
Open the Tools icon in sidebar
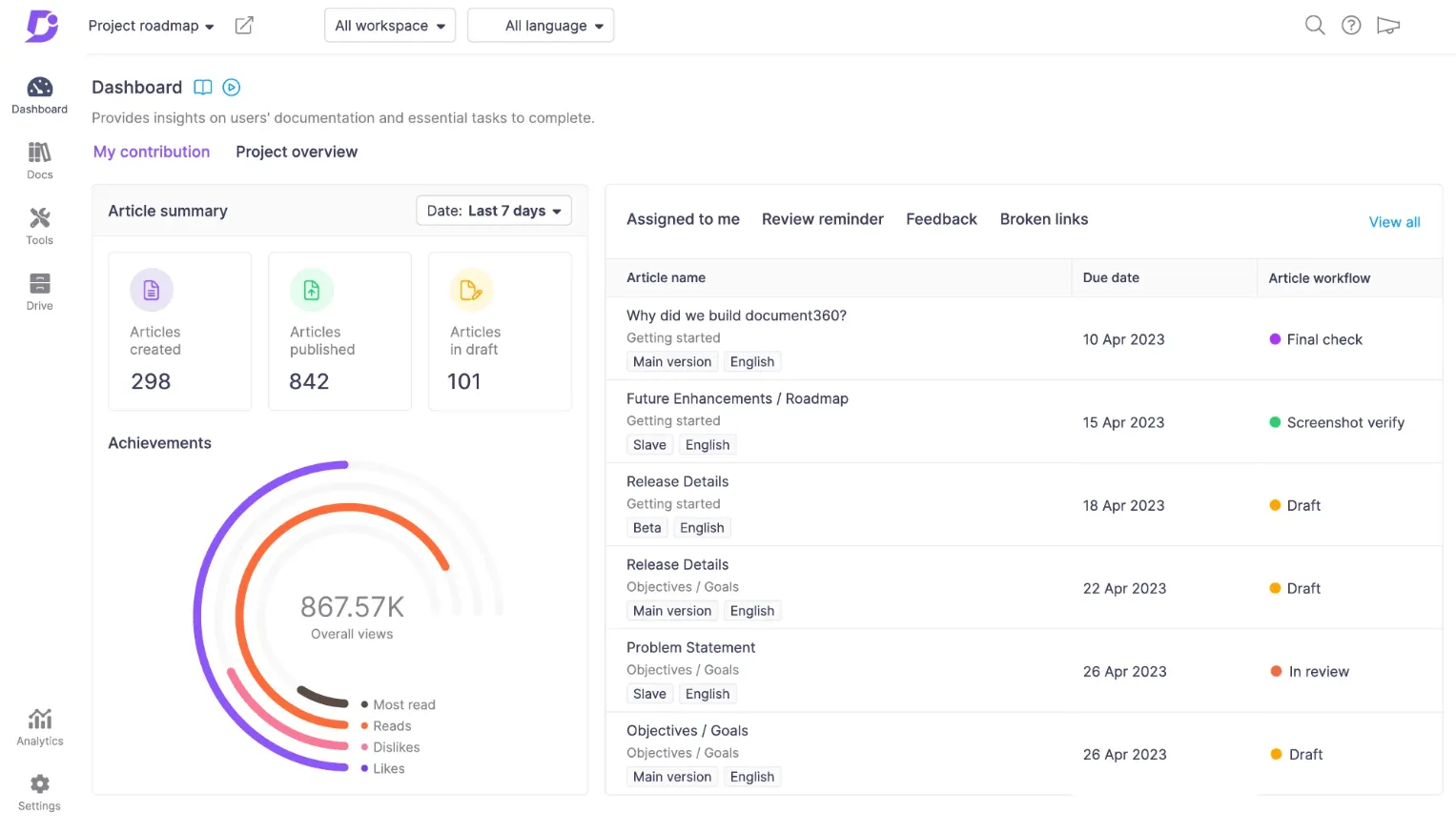click(39, 226)
